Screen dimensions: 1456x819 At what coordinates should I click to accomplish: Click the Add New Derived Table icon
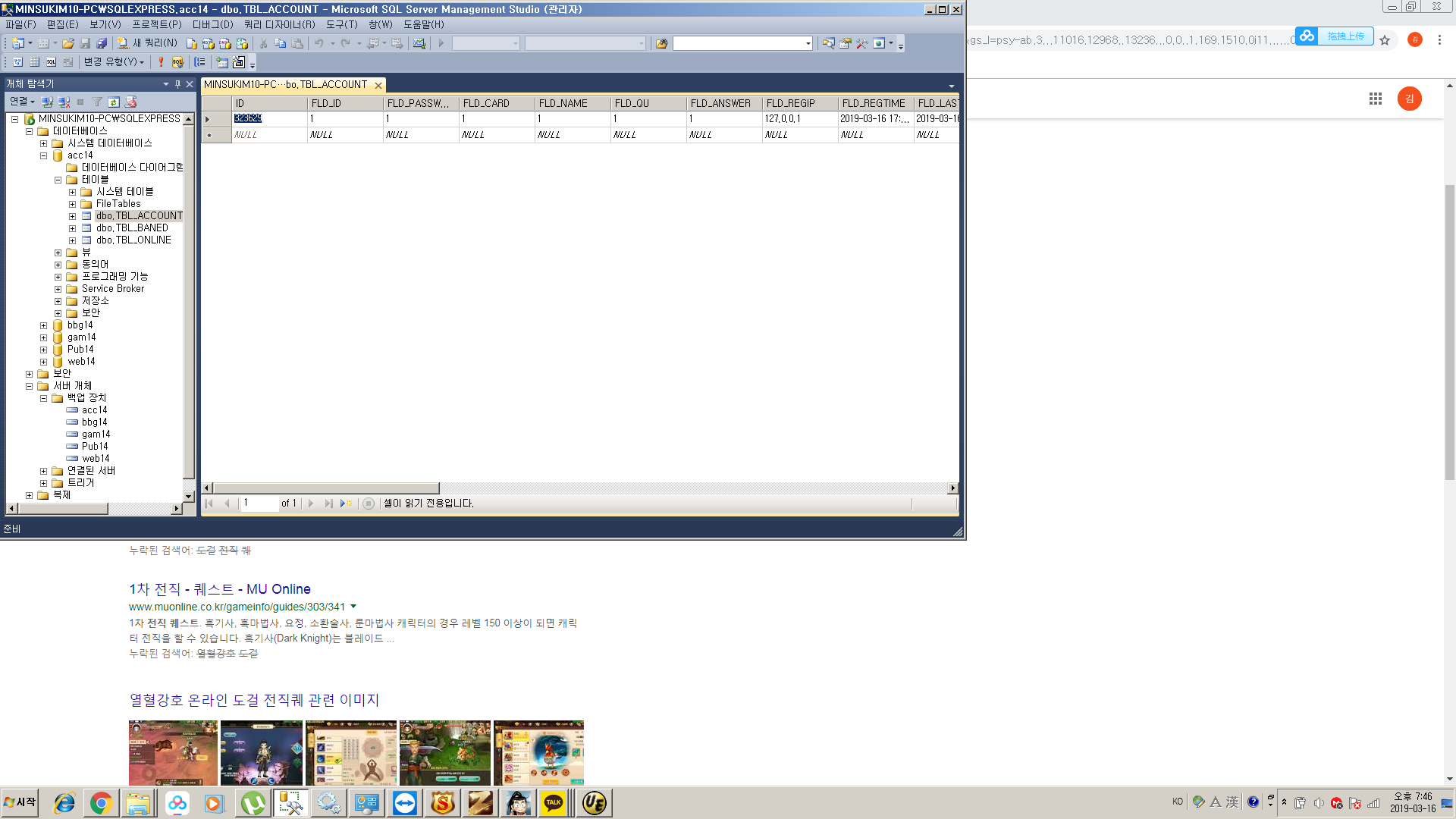pos(239,62)
